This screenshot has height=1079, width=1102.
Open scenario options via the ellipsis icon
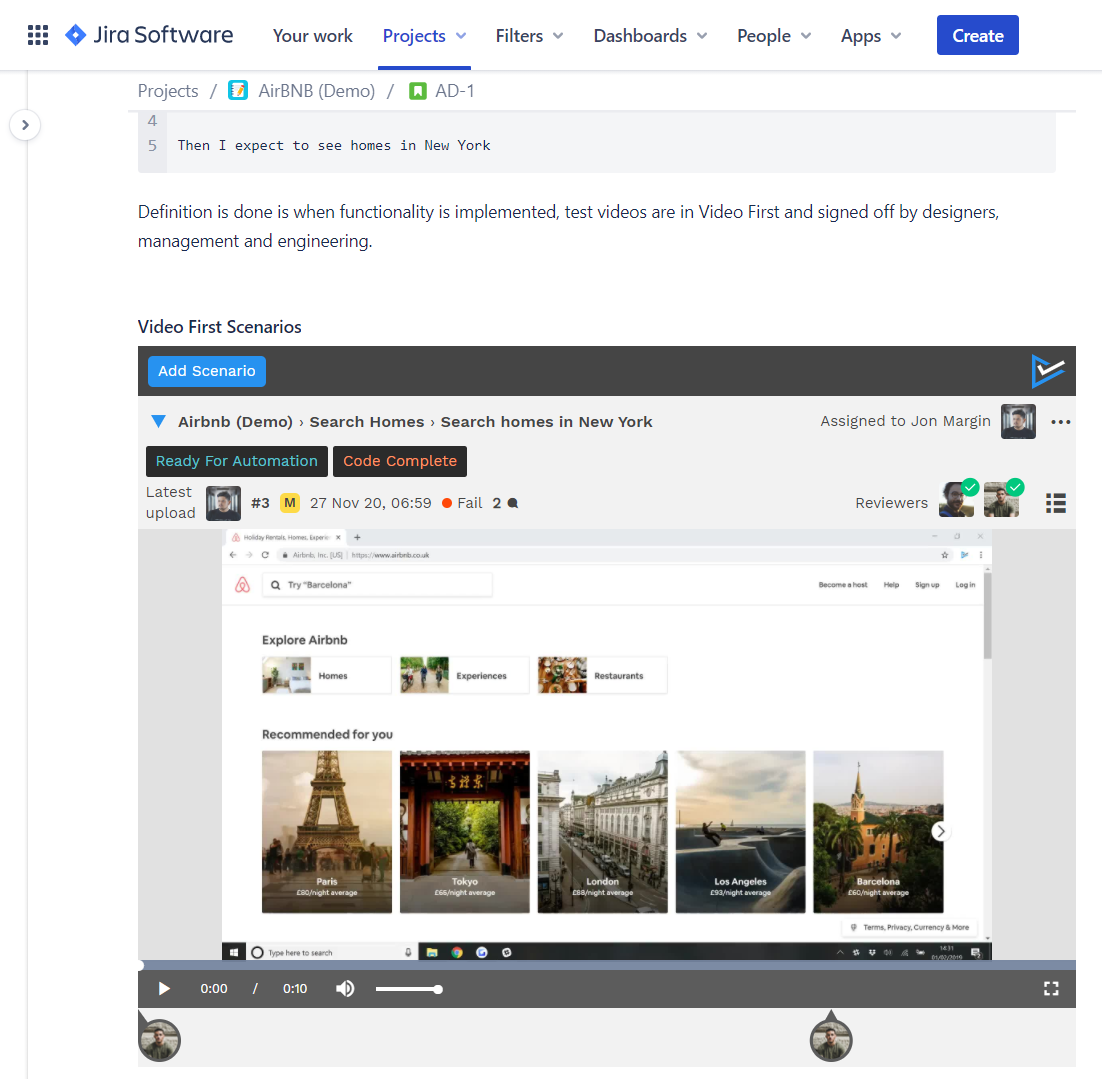[x=1060, y=421]
